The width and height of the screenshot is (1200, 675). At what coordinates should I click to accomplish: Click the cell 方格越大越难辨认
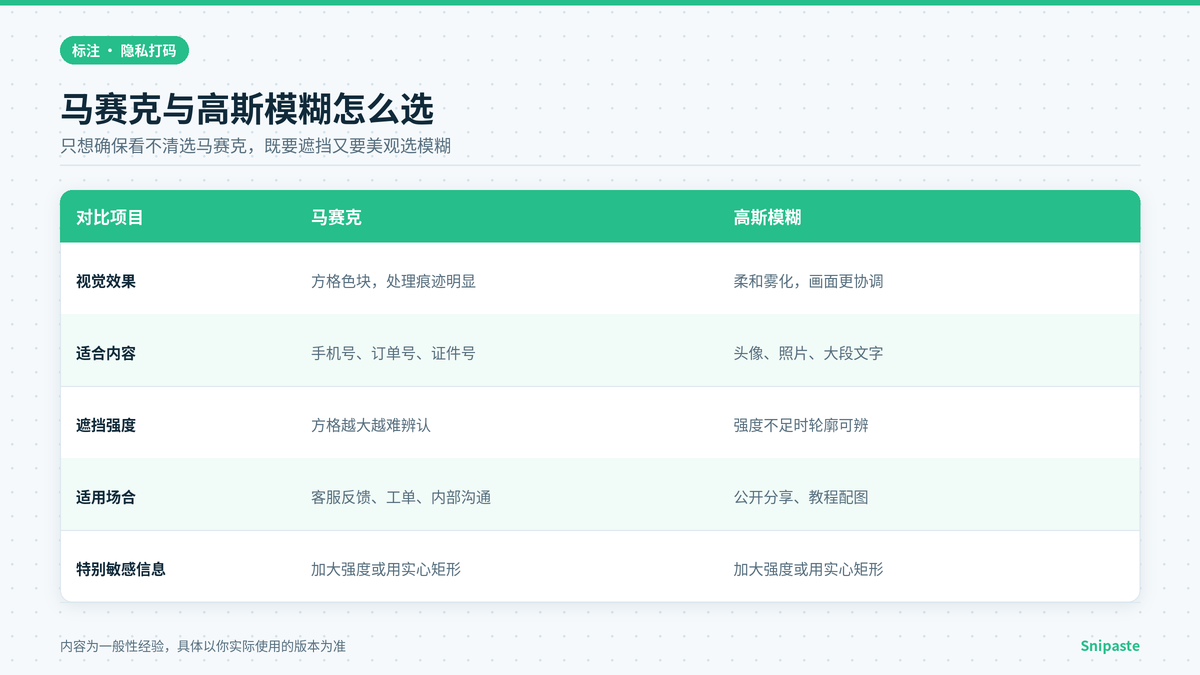(371, 425)
